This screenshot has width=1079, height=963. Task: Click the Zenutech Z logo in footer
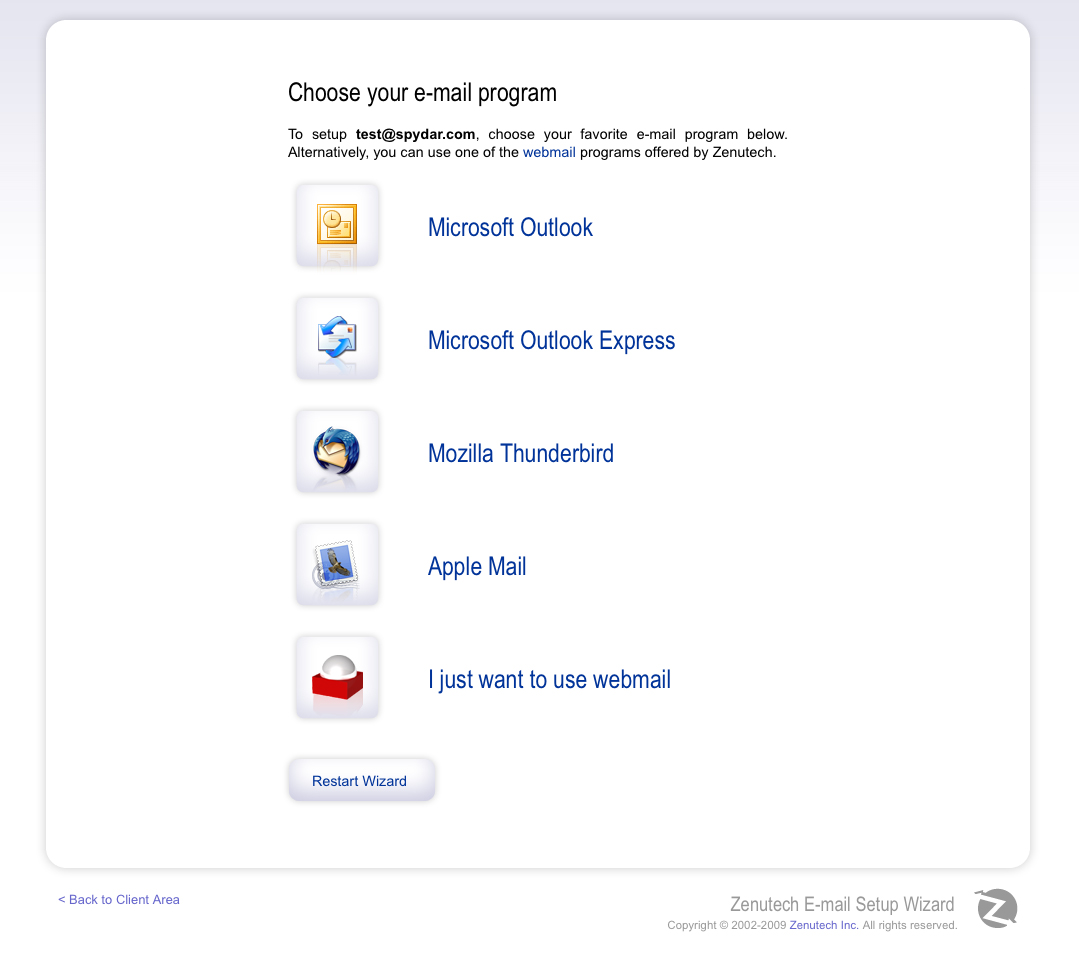coord(996,908)
